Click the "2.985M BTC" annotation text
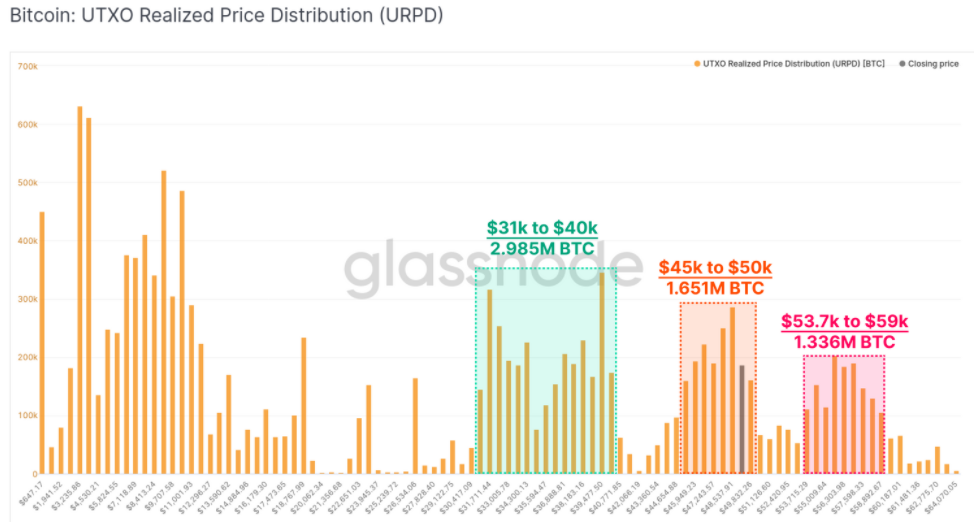Image resolution: width=974 pixels, height=522 pixels. [x=542, y=249]
